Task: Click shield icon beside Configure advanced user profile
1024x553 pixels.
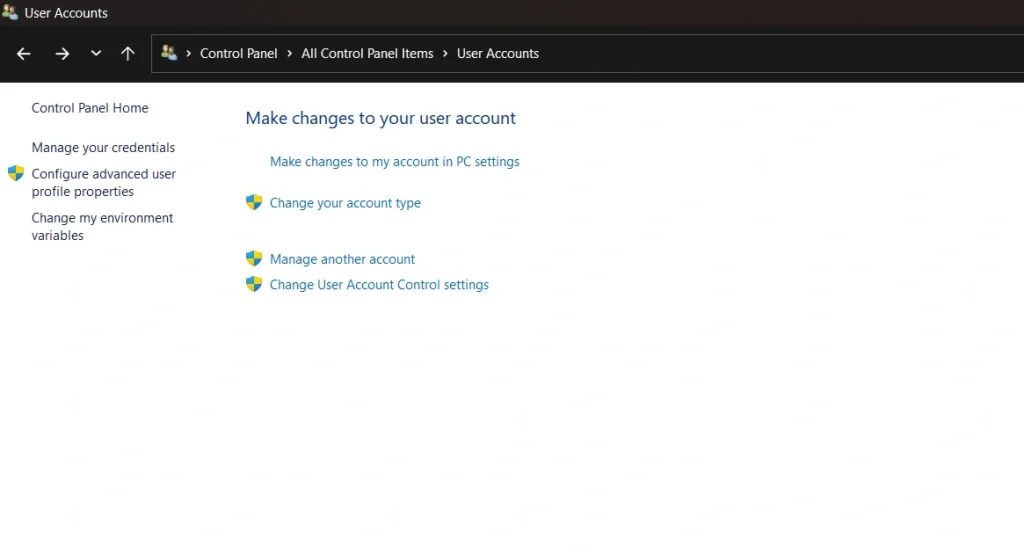Action: [x=16, y=174]
